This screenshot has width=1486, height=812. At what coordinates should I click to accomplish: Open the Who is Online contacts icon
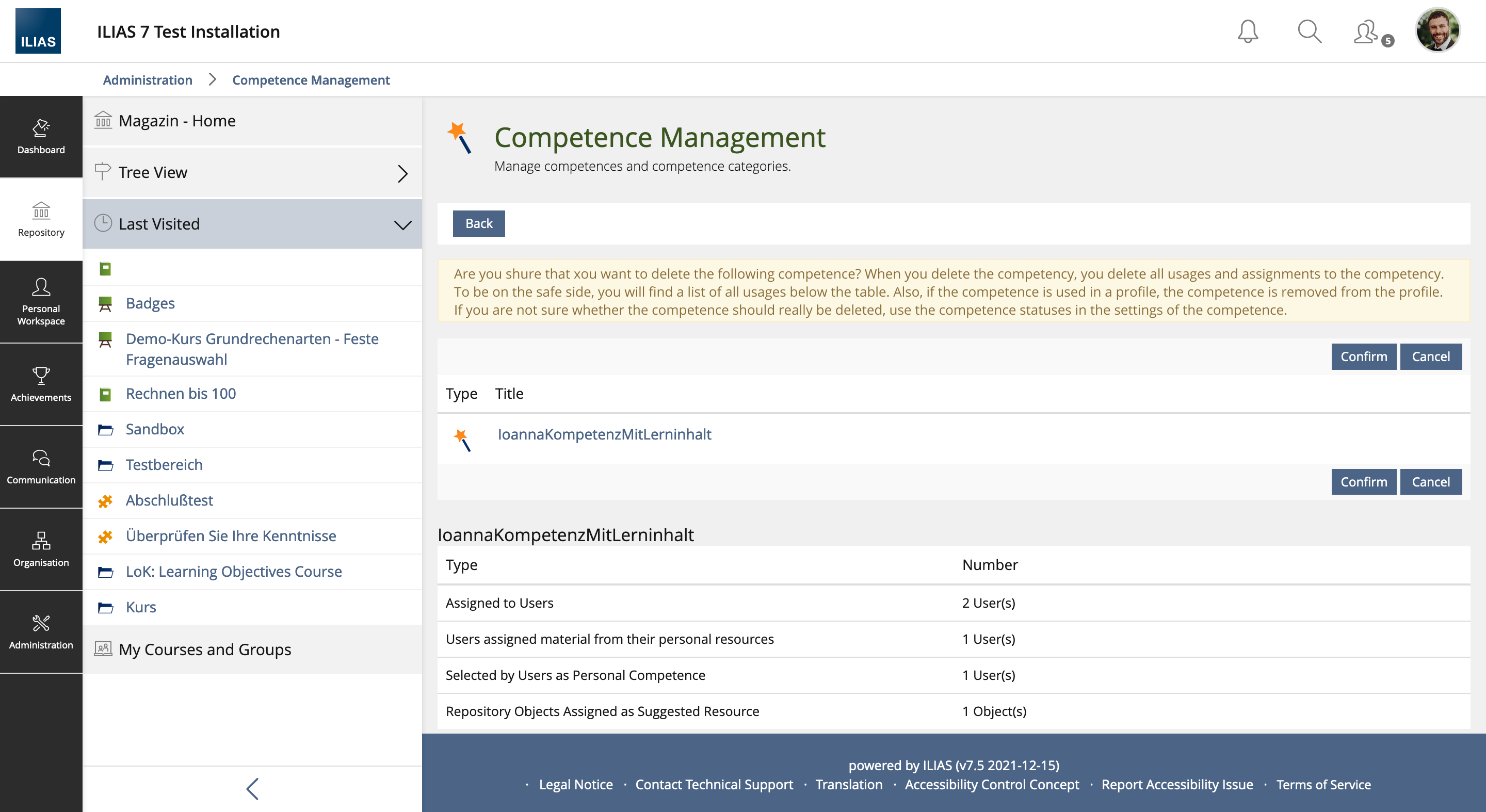[1368, 33]
